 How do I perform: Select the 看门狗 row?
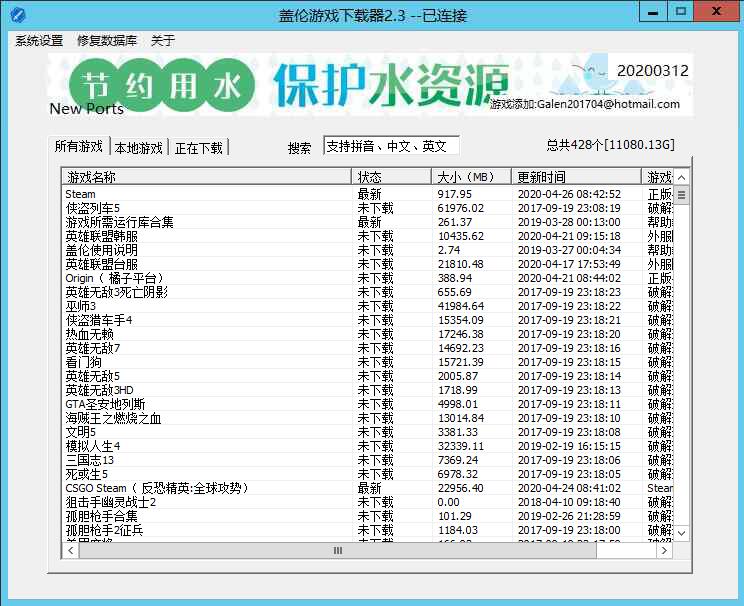(368, 362)
